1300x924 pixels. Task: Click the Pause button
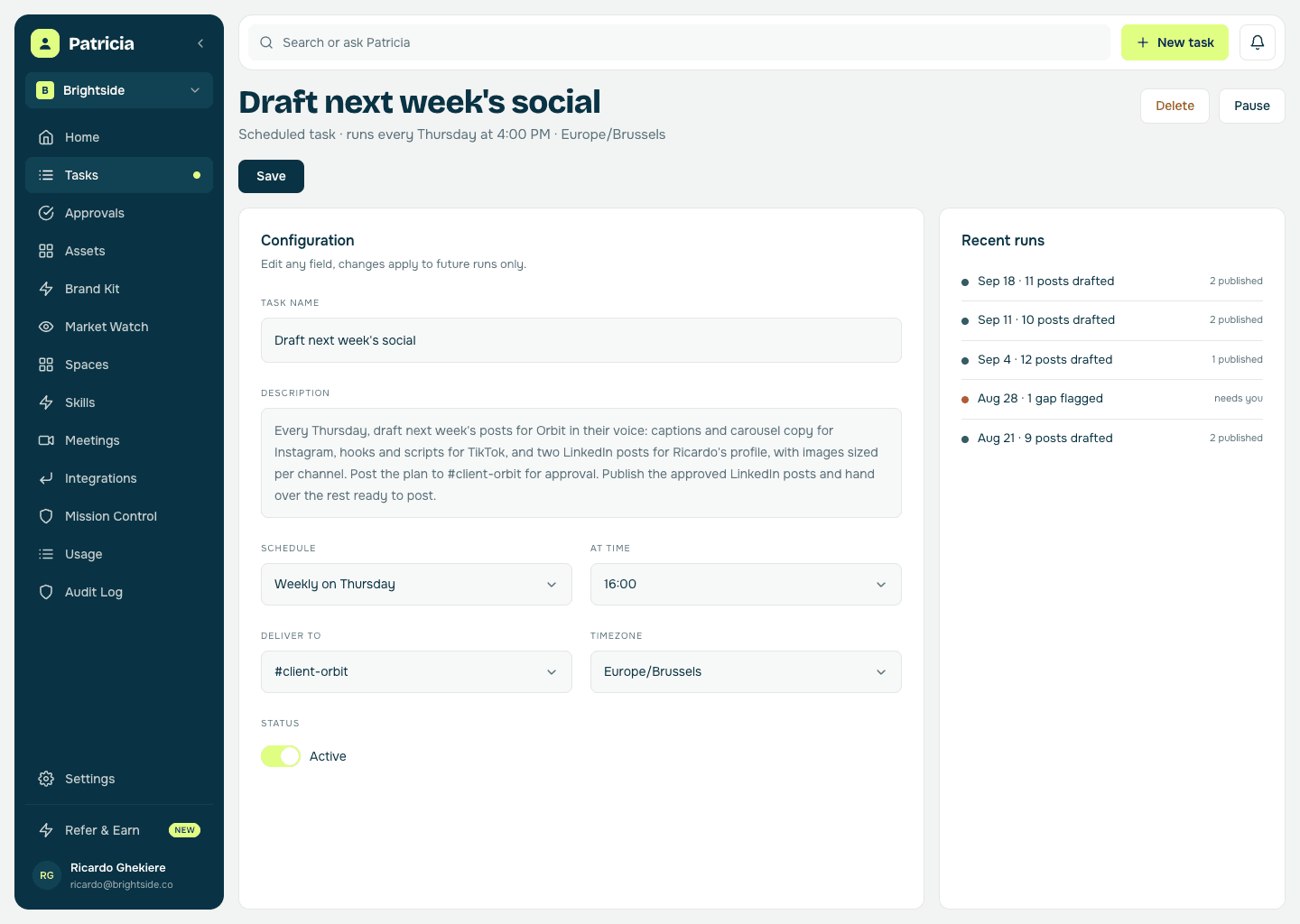click(1251, 106)
